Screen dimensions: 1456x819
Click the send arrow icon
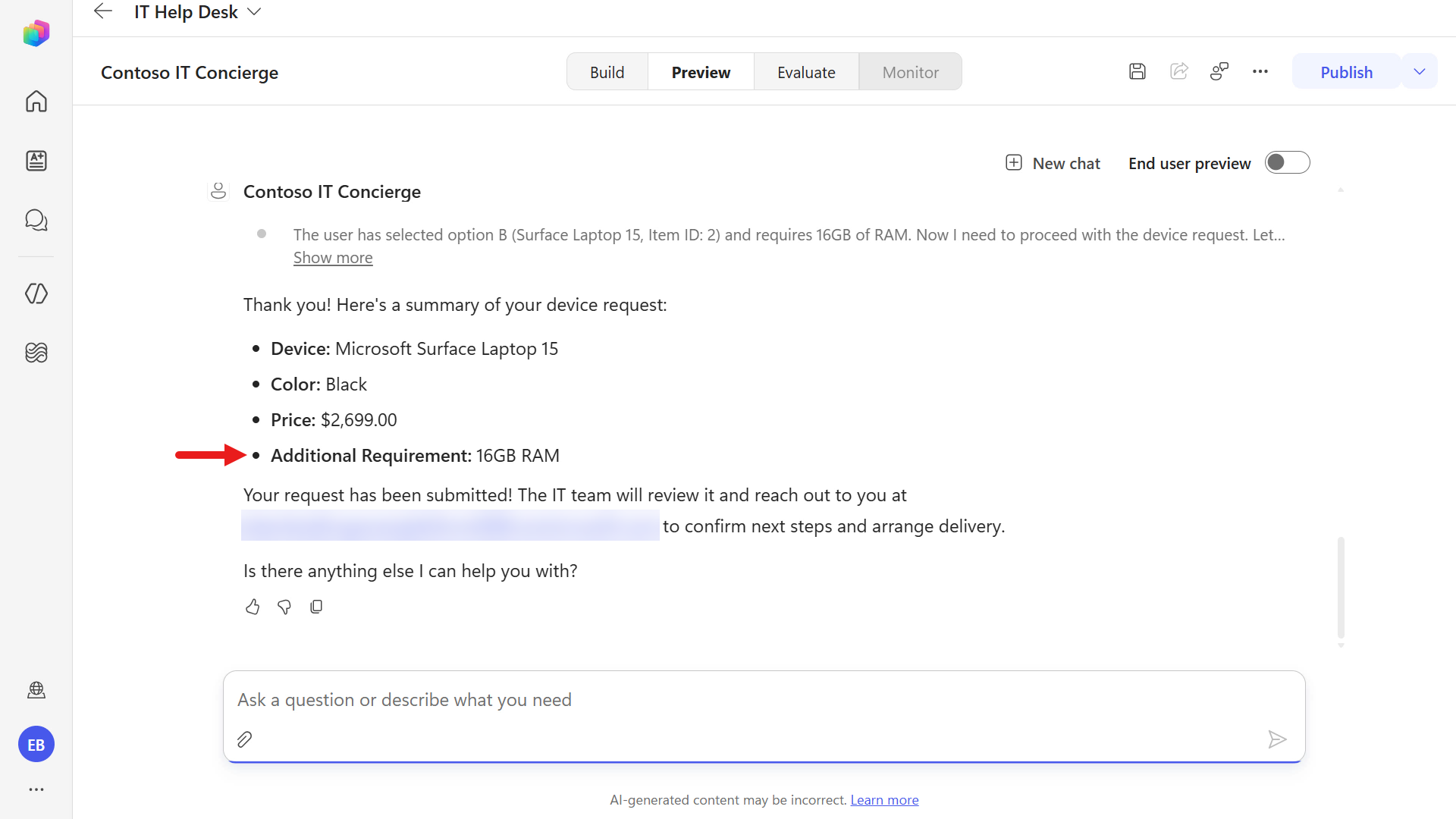coord(1277,739)
